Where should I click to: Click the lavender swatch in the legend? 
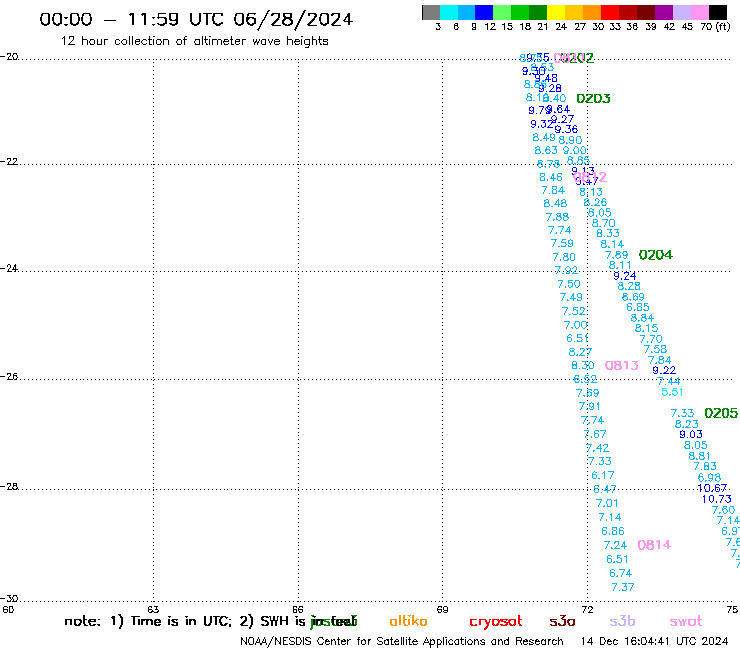(x=682, y=12)
